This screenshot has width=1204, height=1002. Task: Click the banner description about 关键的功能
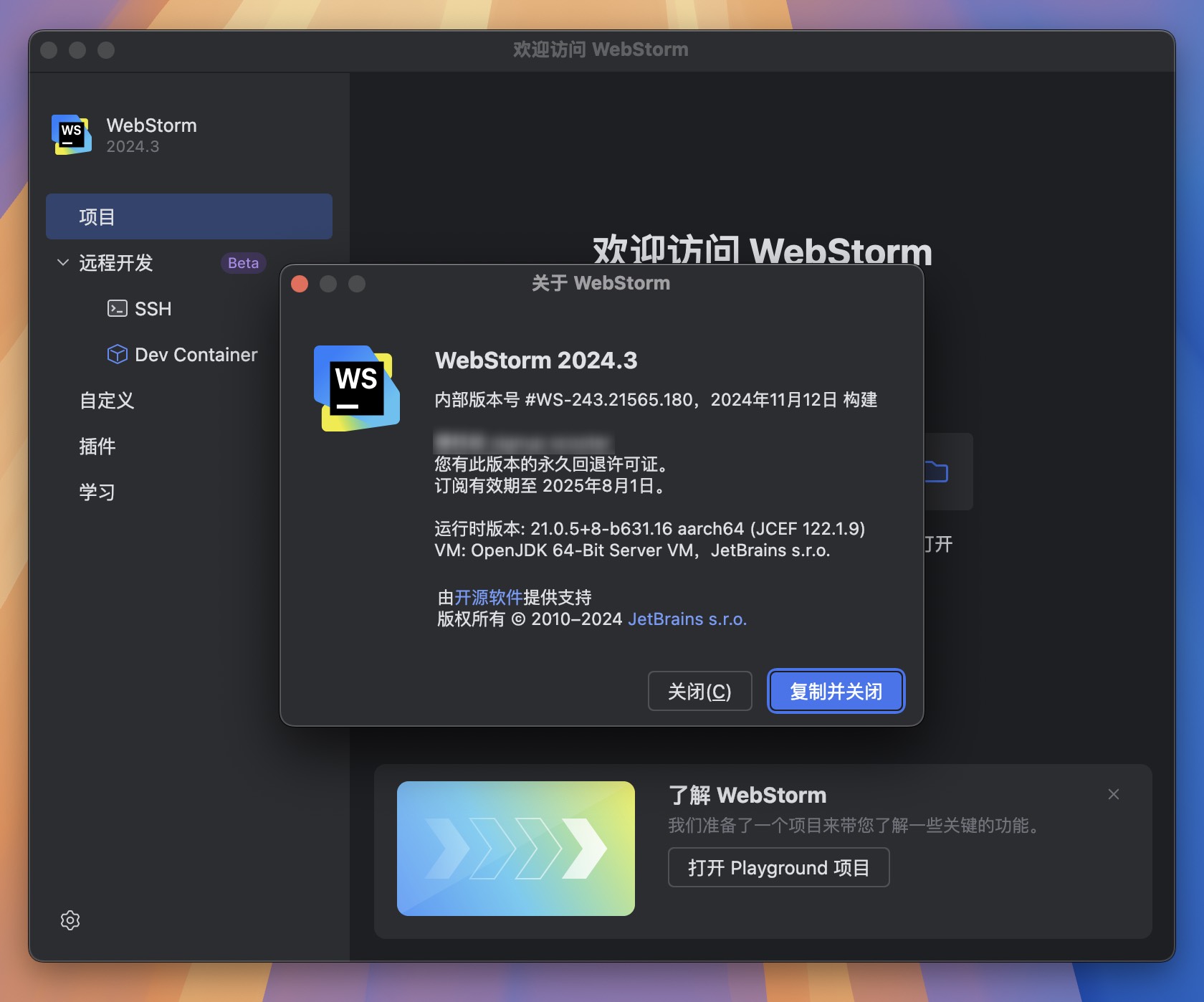854,826
